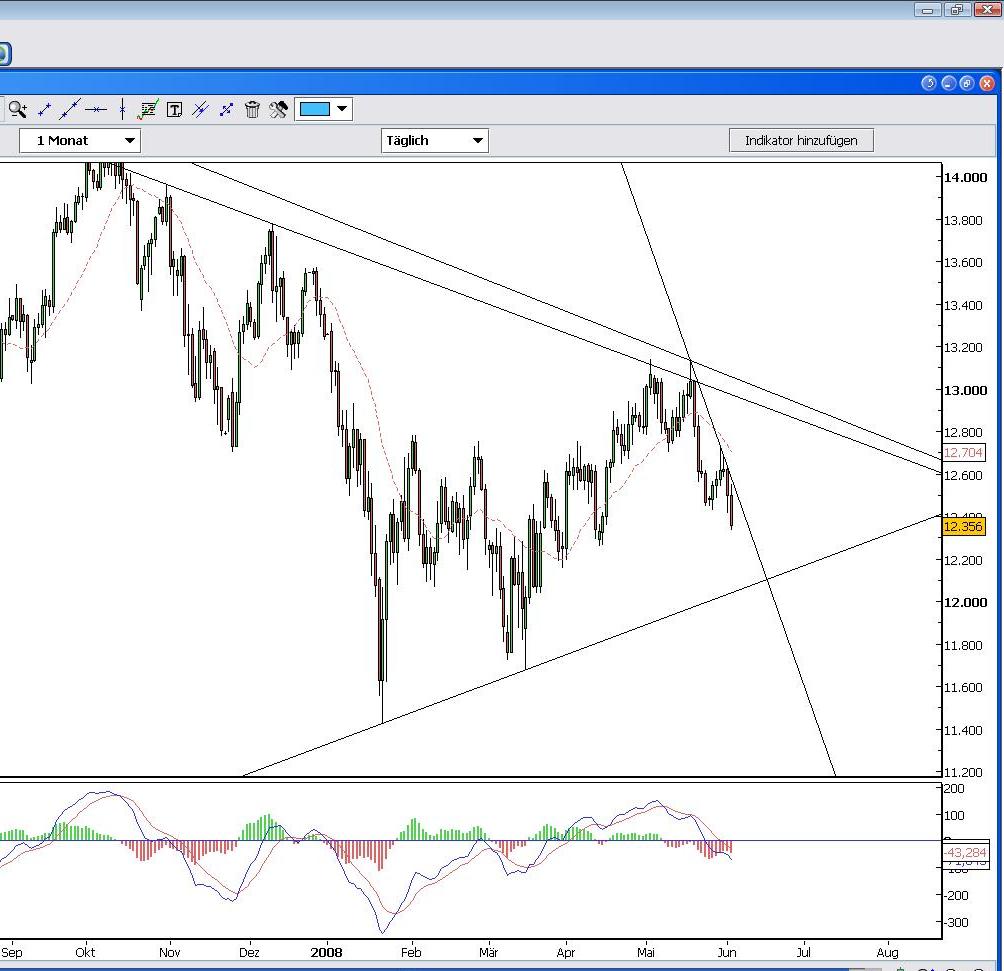Delete drawings with the trash can icon

(x=252, y=110)
